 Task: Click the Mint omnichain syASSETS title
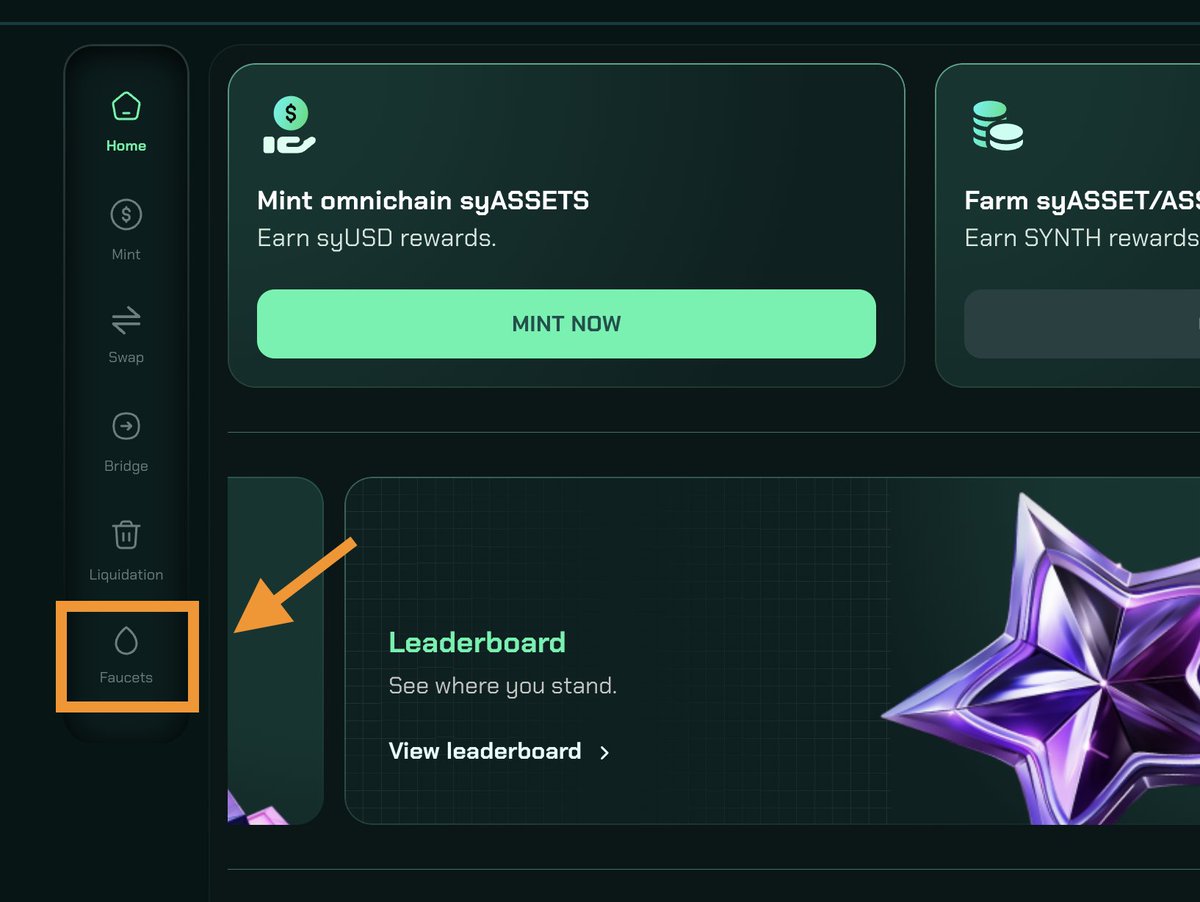point(423,201)
